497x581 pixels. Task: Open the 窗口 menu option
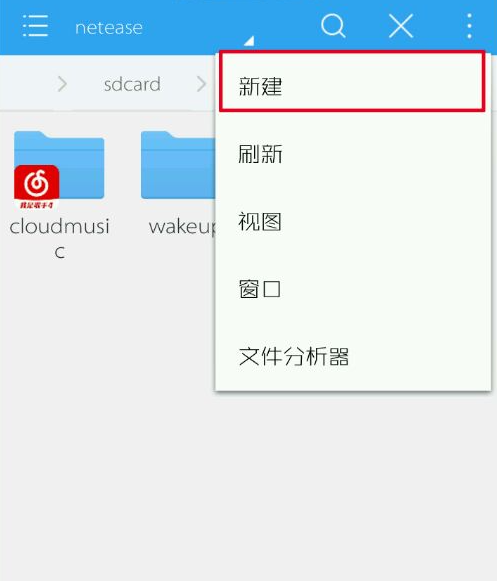click(353, 289)
